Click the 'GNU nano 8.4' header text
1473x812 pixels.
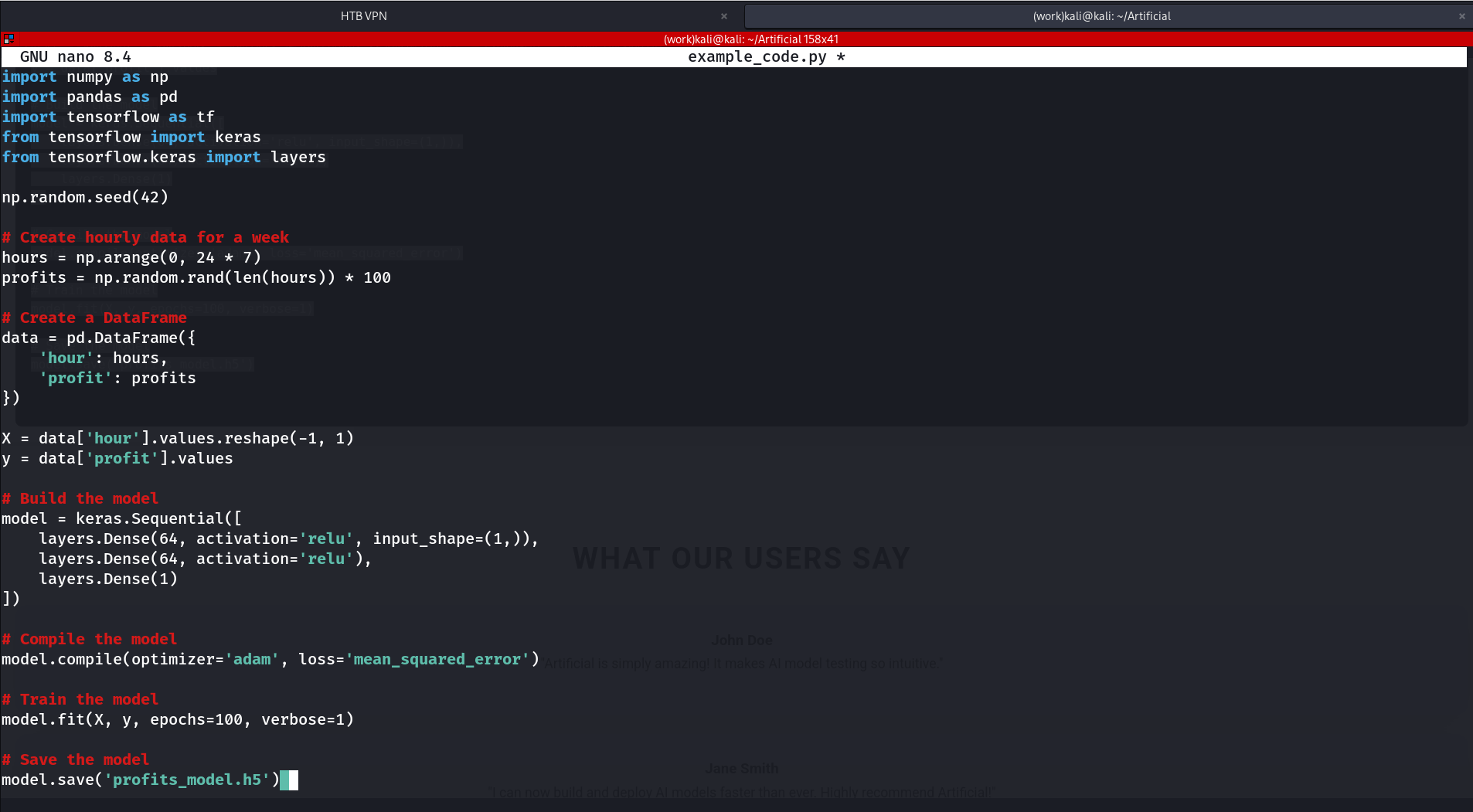click(75, 56)
